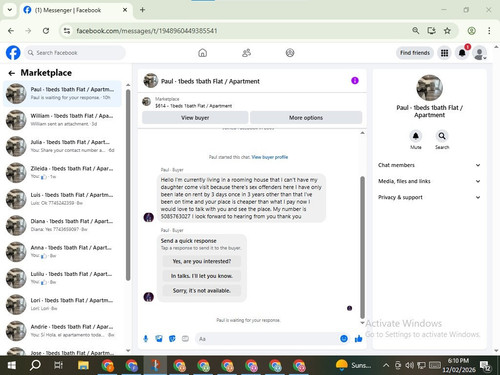Screen dimensions: 500x375
Task: Expand the Chat members section
Action: [429, 165]
